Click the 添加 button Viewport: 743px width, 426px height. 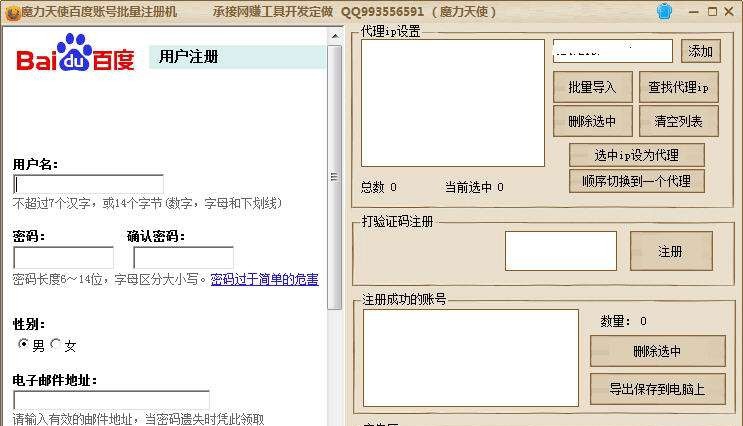tap(701, 51)
